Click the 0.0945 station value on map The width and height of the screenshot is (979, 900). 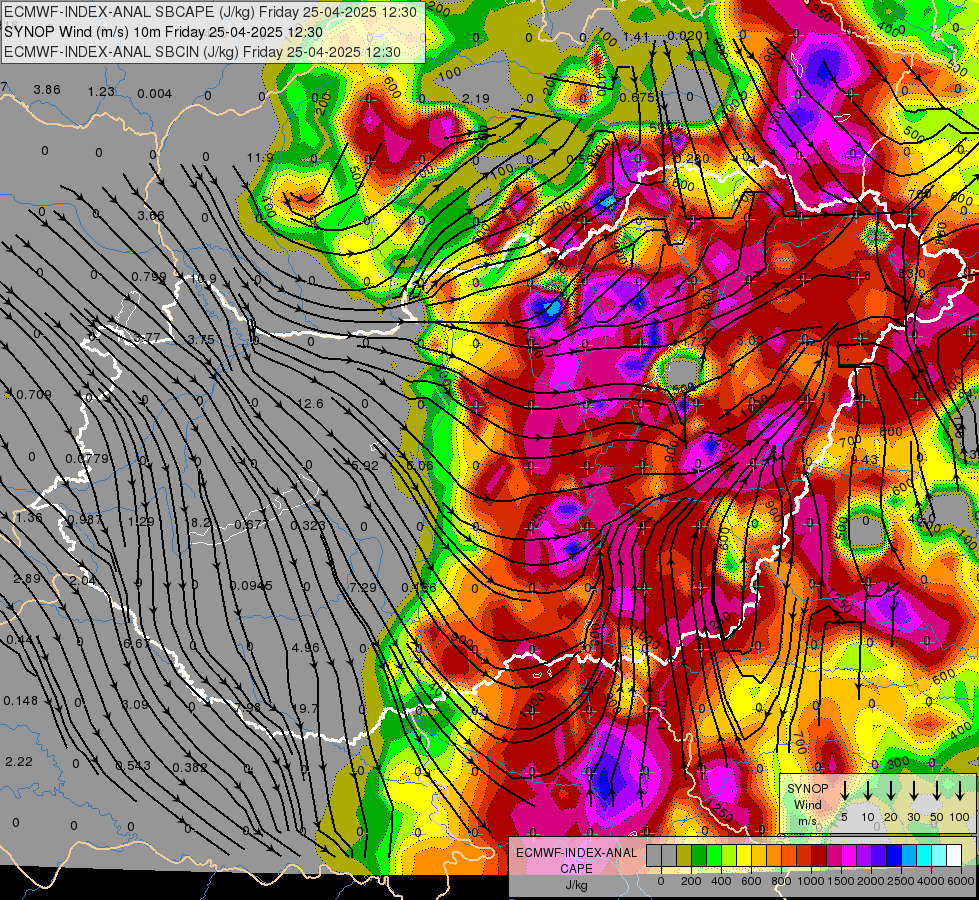click(x=251, y=586)
